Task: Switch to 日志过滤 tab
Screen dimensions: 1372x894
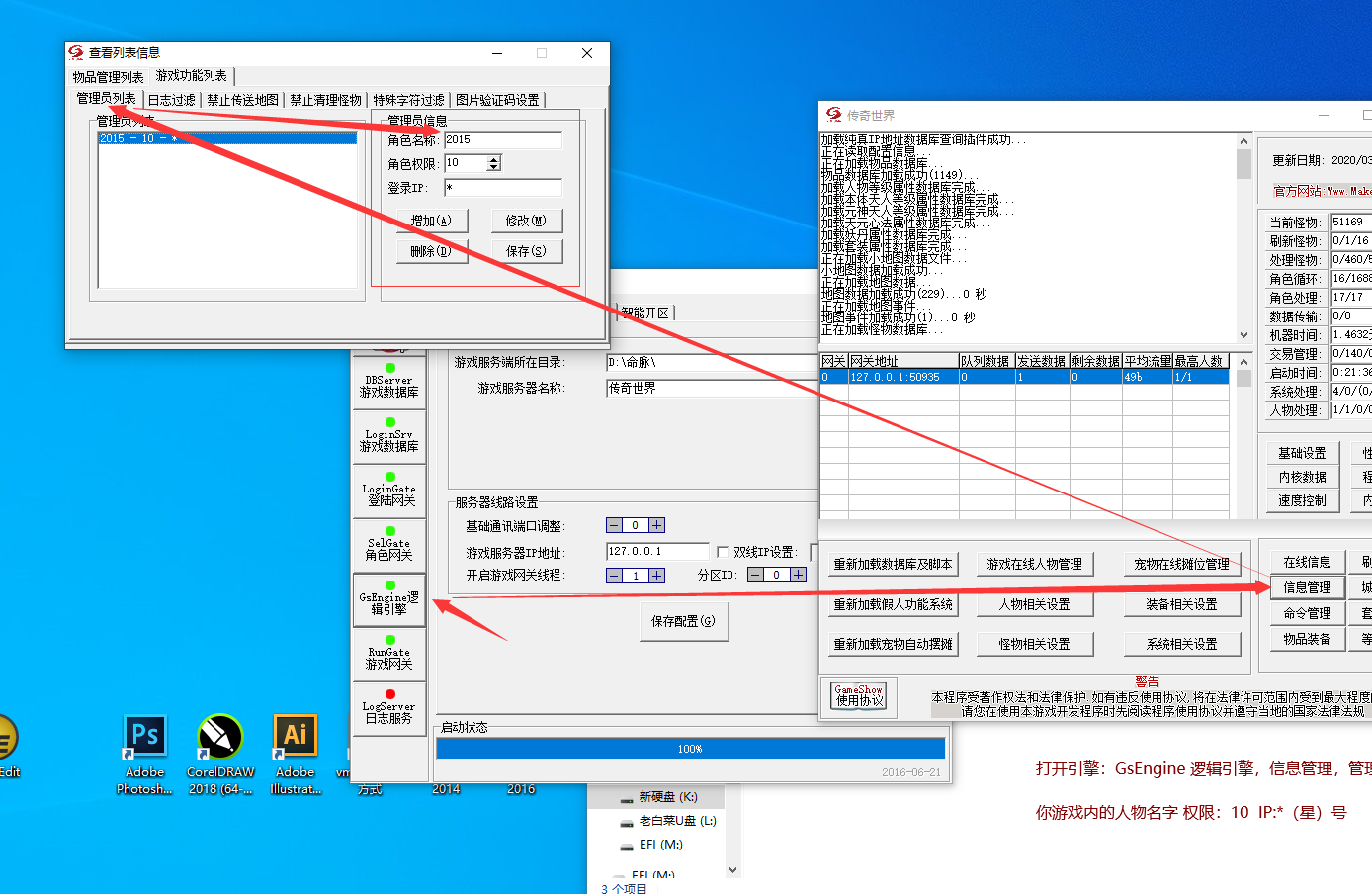Action: 172,100
